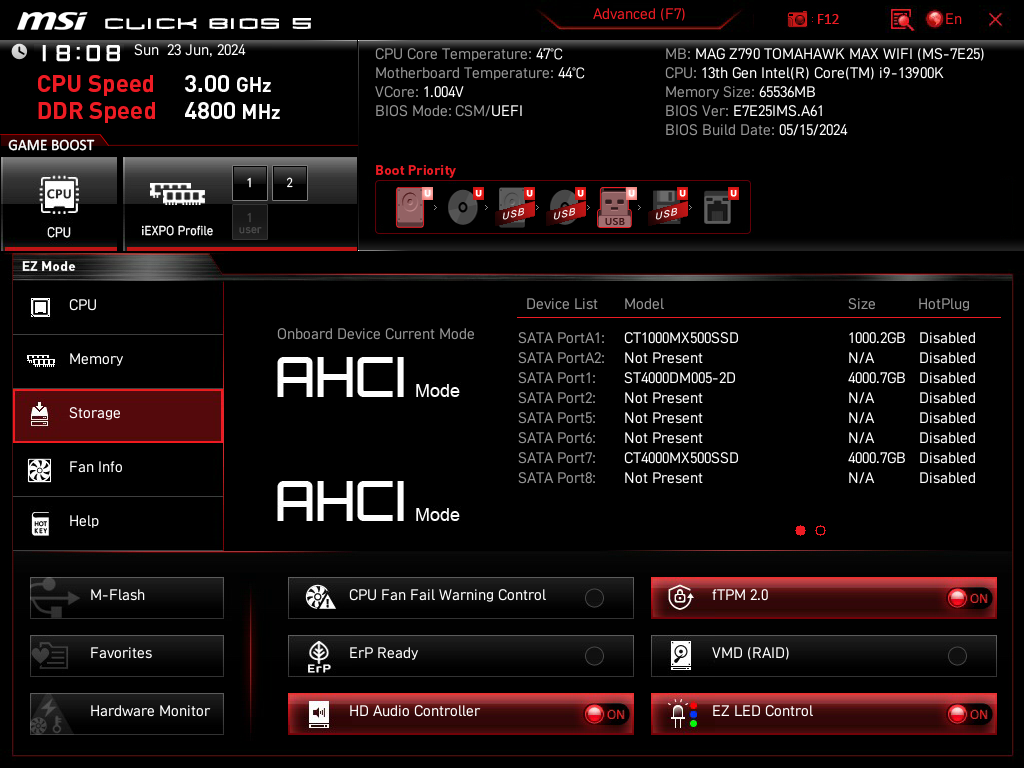Open the BIOS search icon
1024x768 pixels.
click(x=902, y=19)
